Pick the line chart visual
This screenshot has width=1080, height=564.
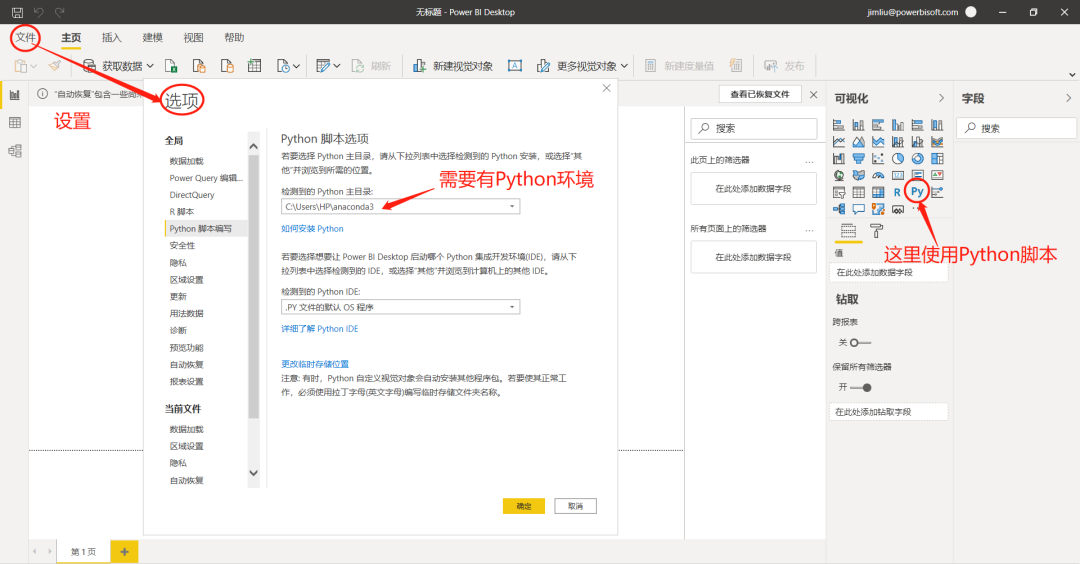[x=839, y=142]
